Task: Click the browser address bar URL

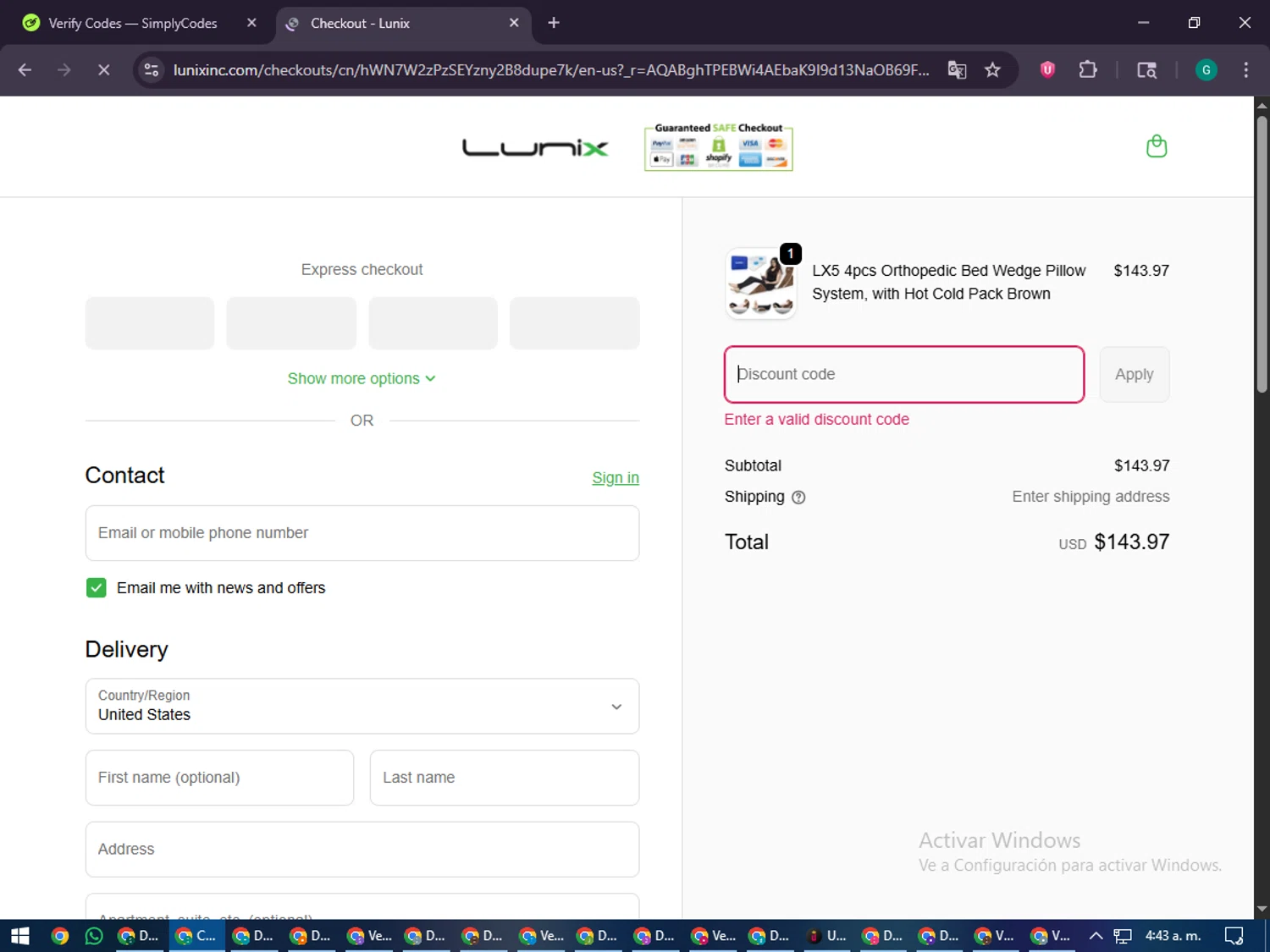Action: coord(551,70)
